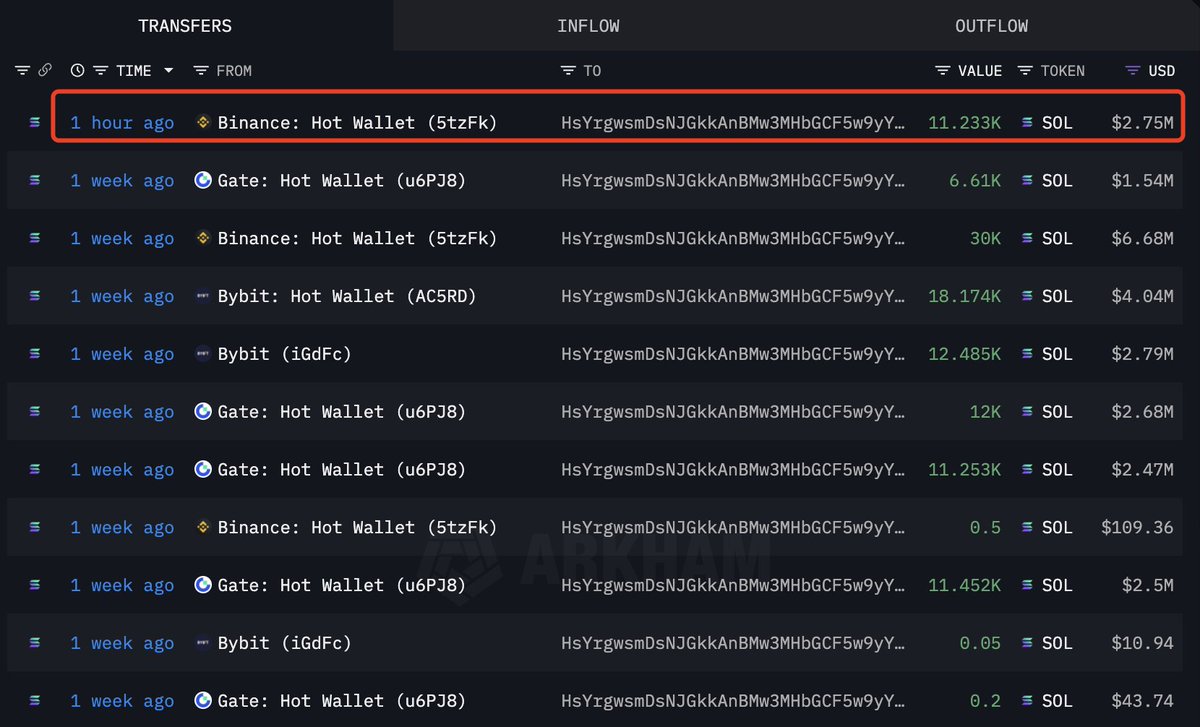The width and height of the screenshot is (1200, 727).
Task: Click the Binance logo in the 0.5 SOL row
Action: click(203, 528)
